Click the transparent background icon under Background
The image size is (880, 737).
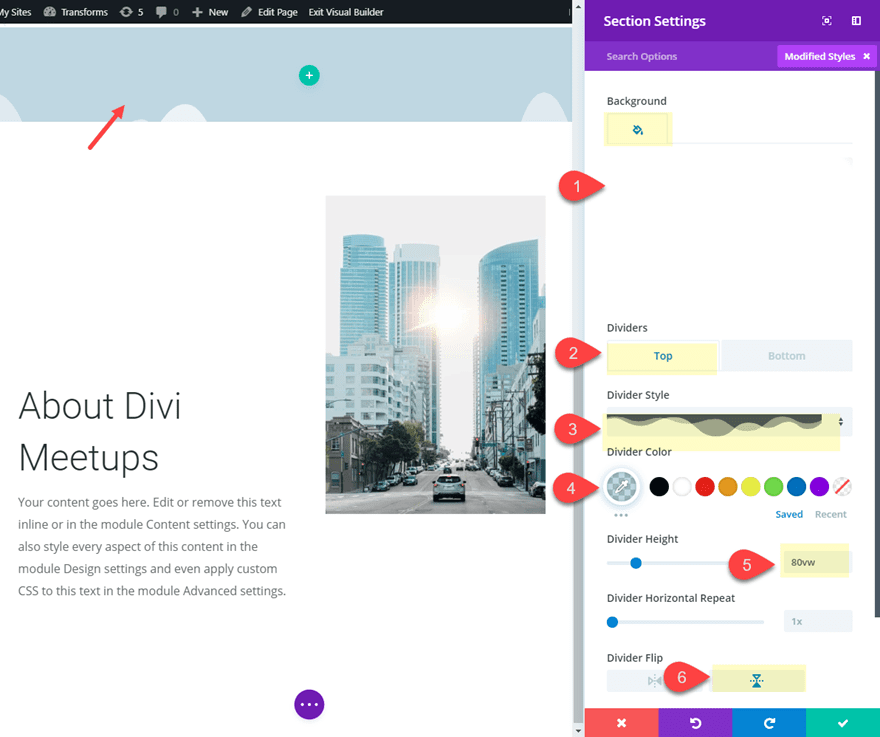click(638, 128)
